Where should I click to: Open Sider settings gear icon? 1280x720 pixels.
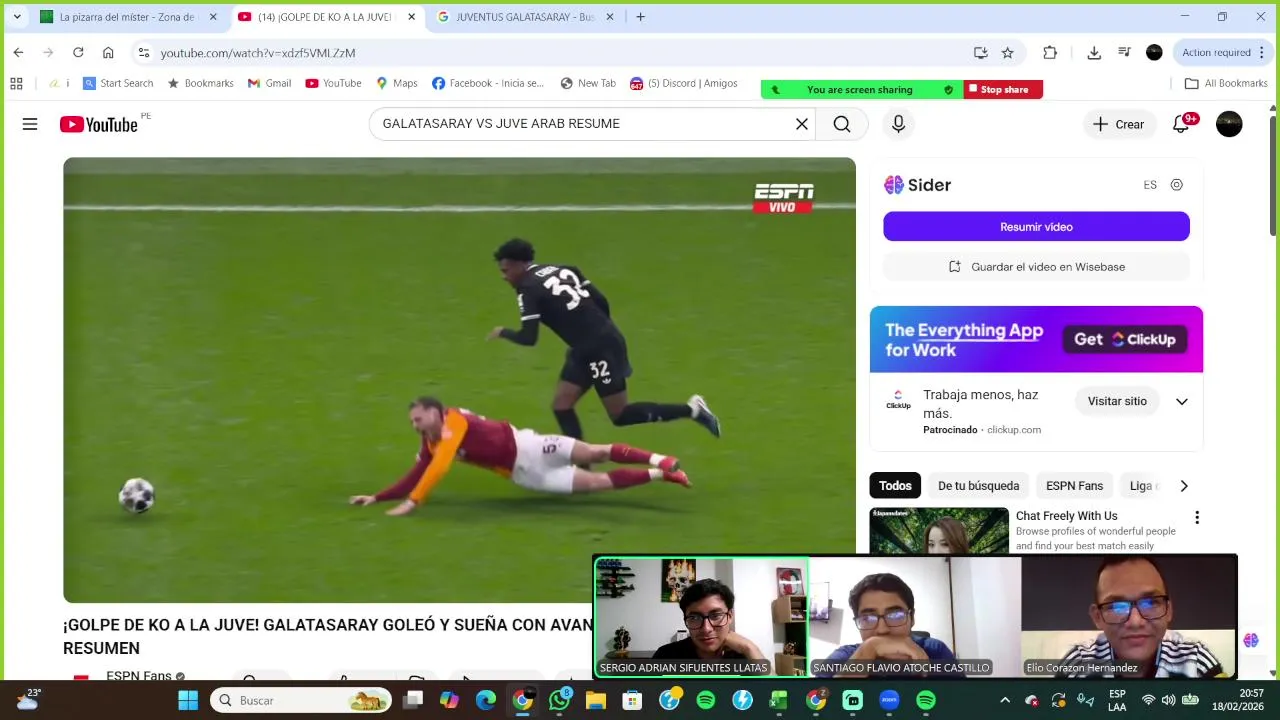(1176, 185)
